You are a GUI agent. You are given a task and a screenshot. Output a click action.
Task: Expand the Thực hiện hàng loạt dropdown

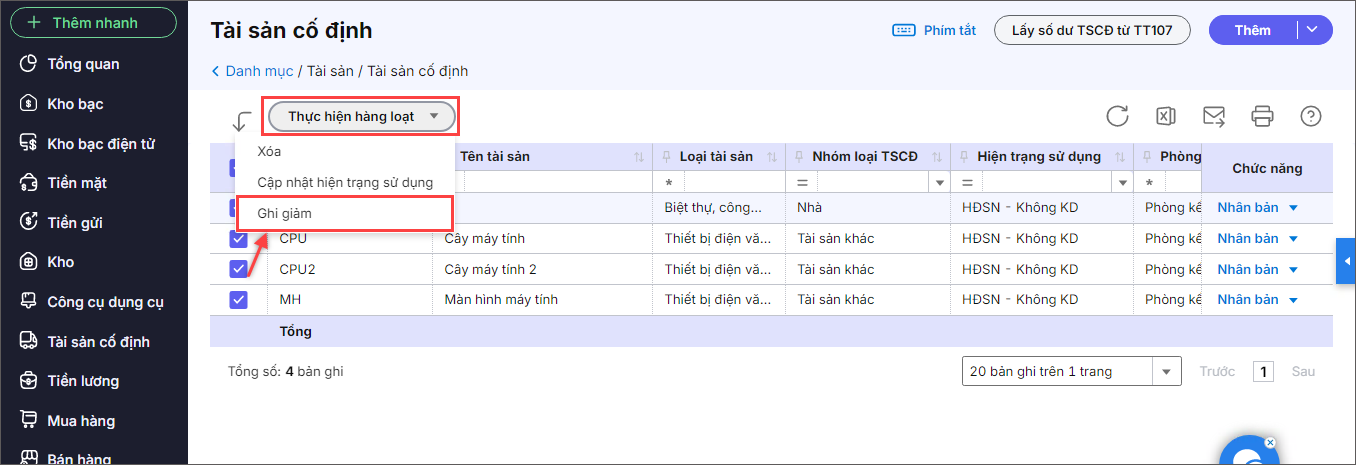(362, 116)
